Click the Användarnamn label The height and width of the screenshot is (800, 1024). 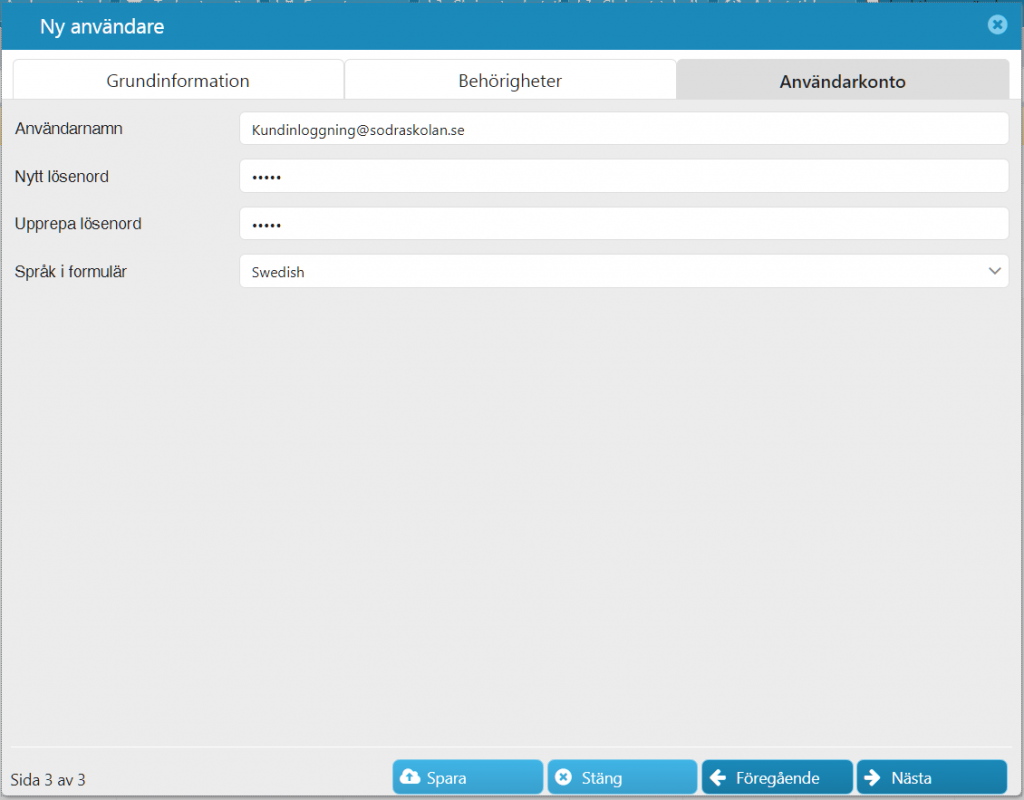click(69, 129)
